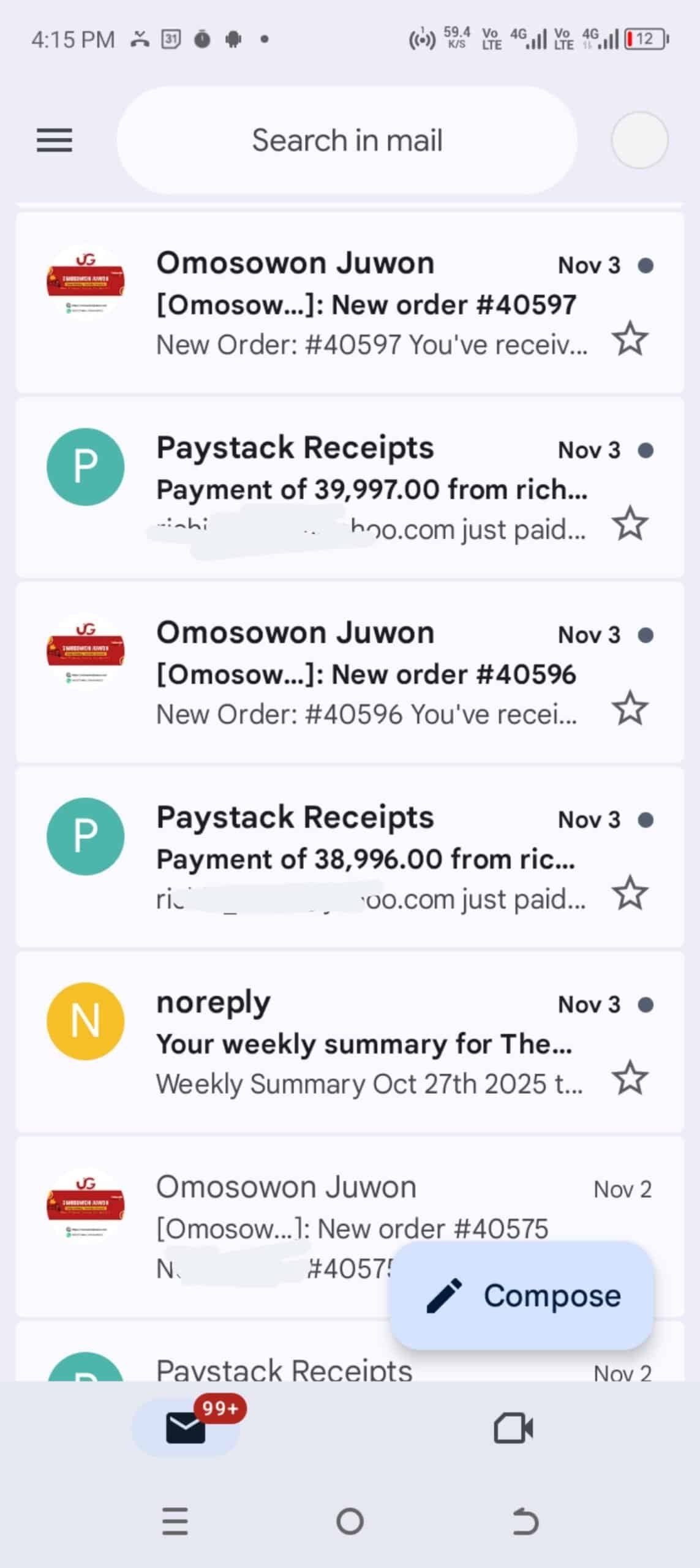Tap Paystack avatar for 38,996.00 payment
700x1568 pixels.
tap(86, 836)
